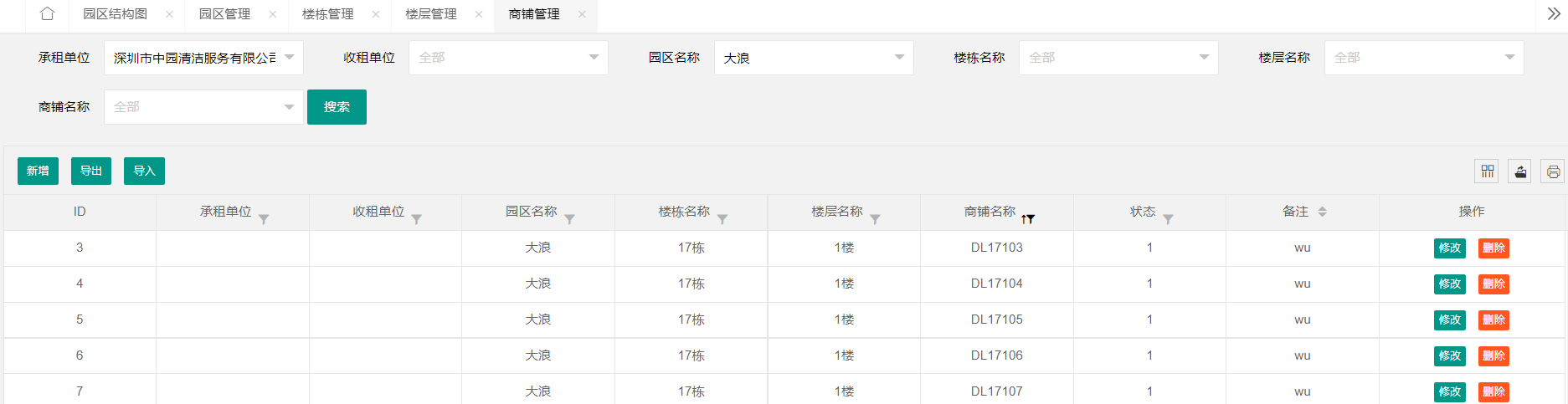Open the 楼栋名称 dropdown
Image resolution: width=1568 pixels, height=404 pixels.
point(1118,58)
